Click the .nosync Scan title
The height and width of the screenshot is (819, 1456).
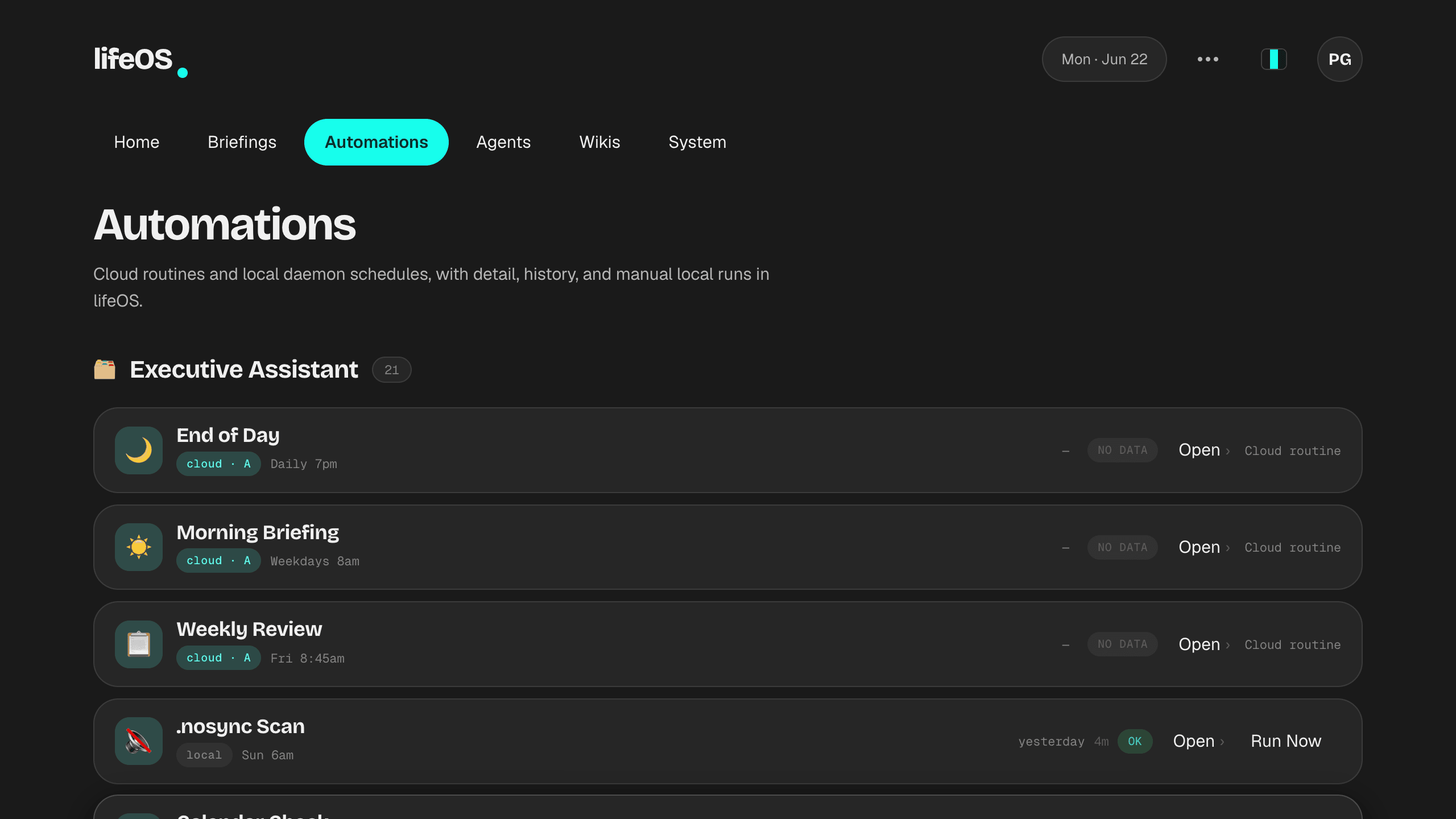tap(241, 726)
